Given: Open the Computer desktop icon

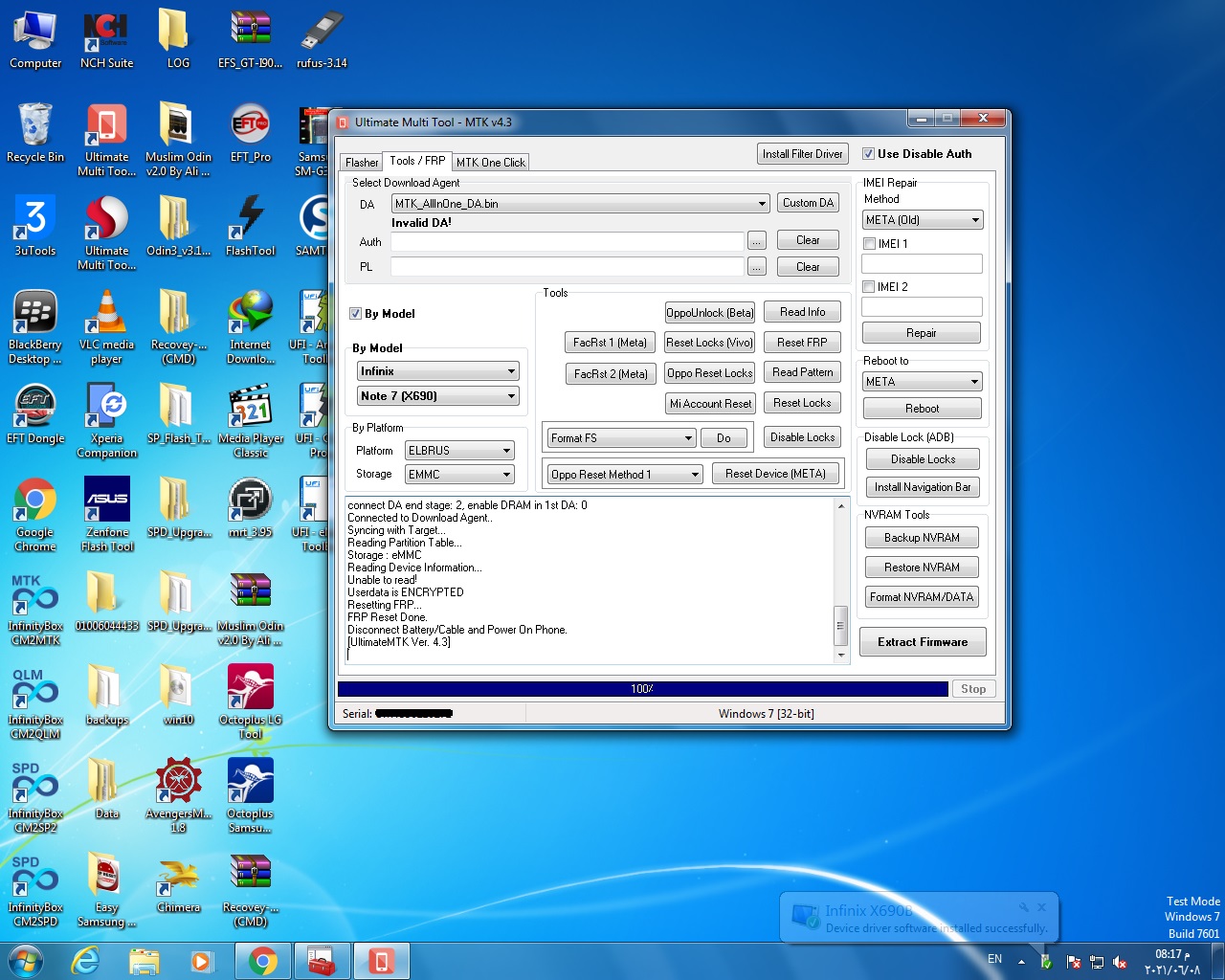Looking at the screenshot, I should [35, 40].
